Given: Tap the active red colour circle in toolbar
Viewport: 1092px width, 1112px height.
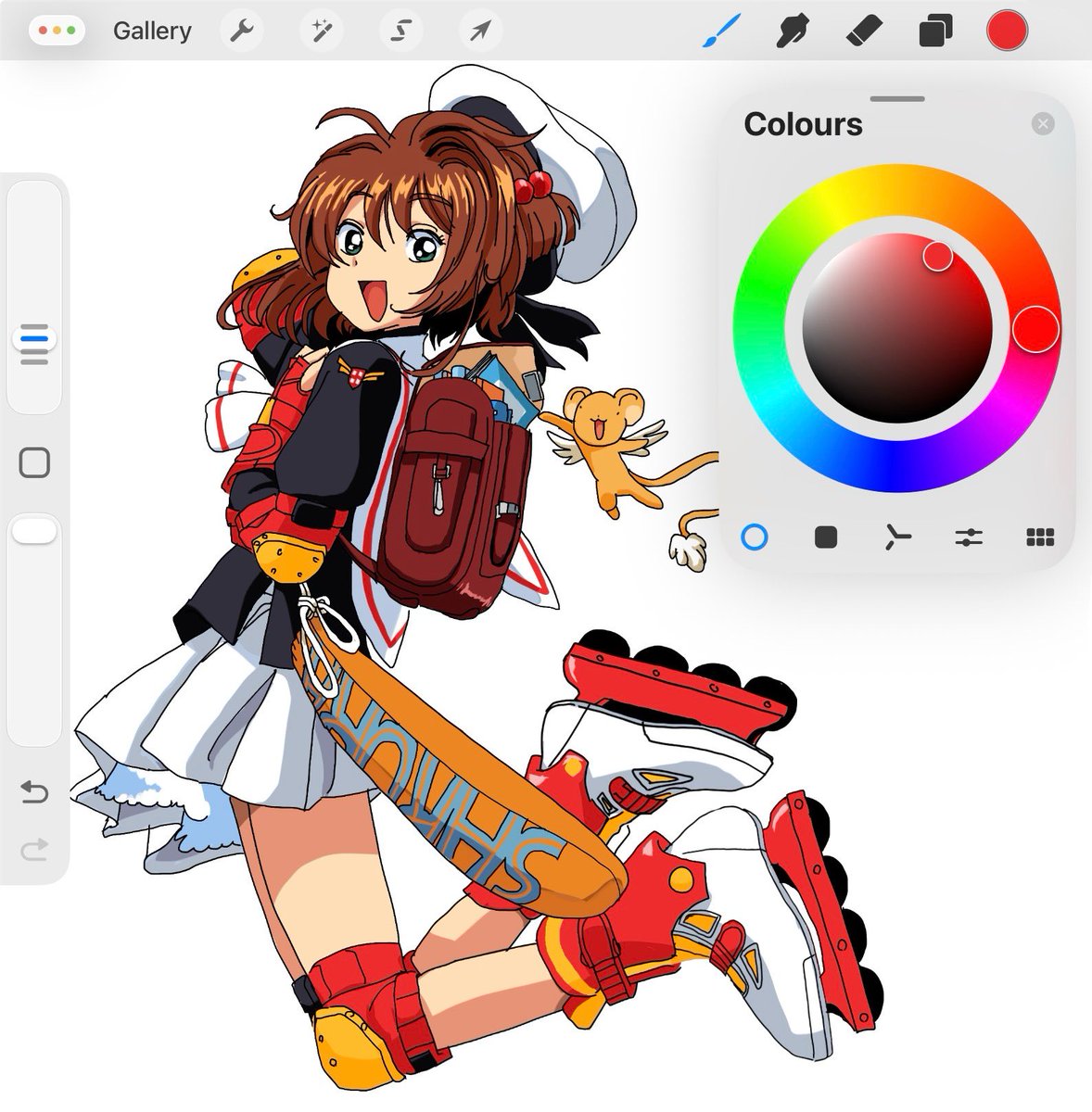Looking at the screenshot, I should pyautogui.click(x=1007, y=31).
